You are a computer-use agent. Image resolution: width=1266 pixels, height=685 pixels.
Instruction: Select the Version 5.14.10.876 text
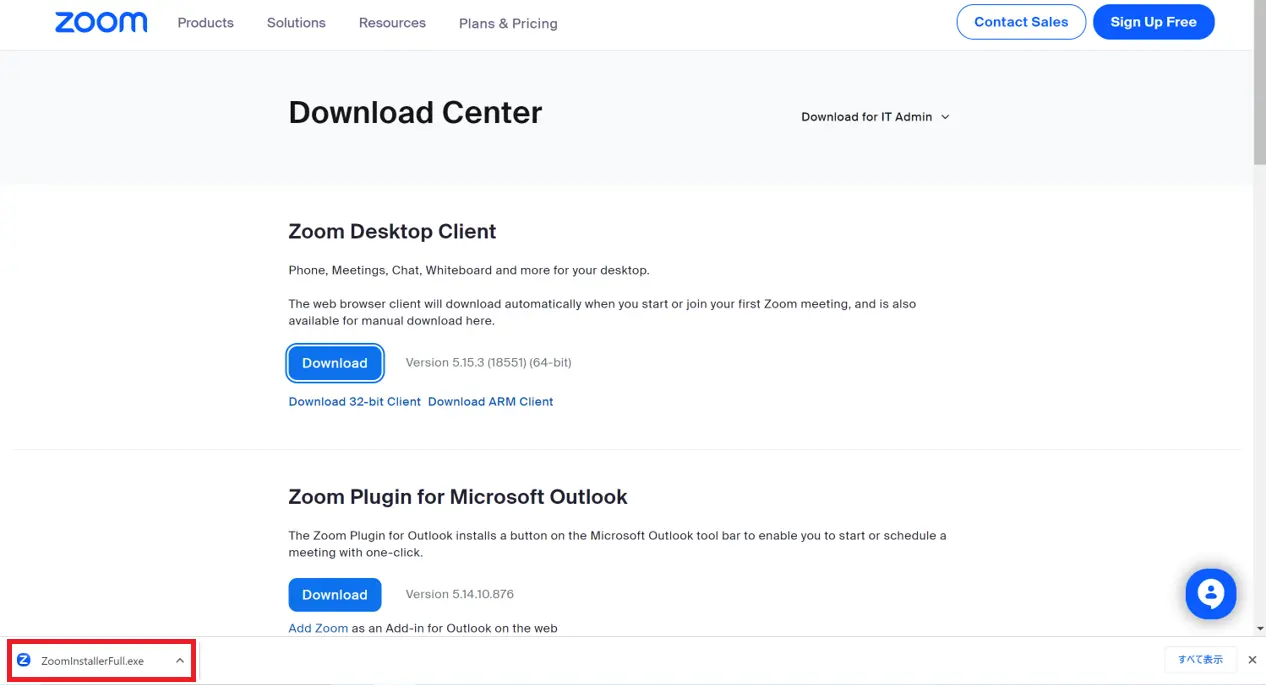(x=459, y=594)
